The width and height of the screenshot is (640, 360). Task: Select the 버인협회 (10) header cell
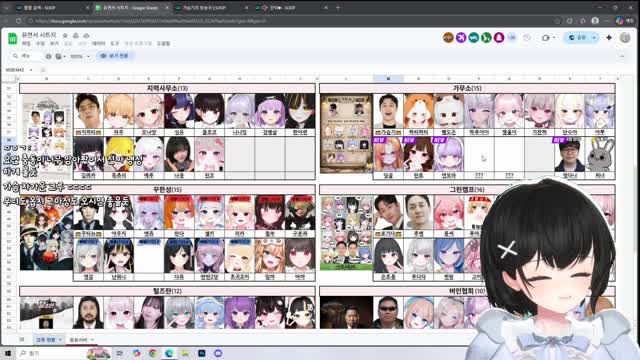click(467, 291)
